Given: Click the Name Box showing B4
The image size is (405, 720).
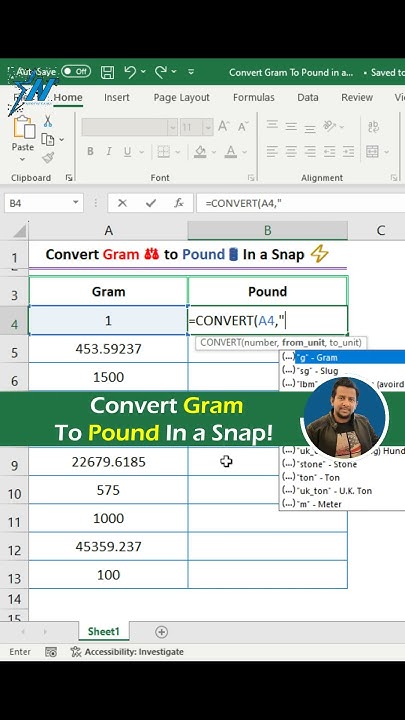Looking at the screenshot, I should 44,203.
